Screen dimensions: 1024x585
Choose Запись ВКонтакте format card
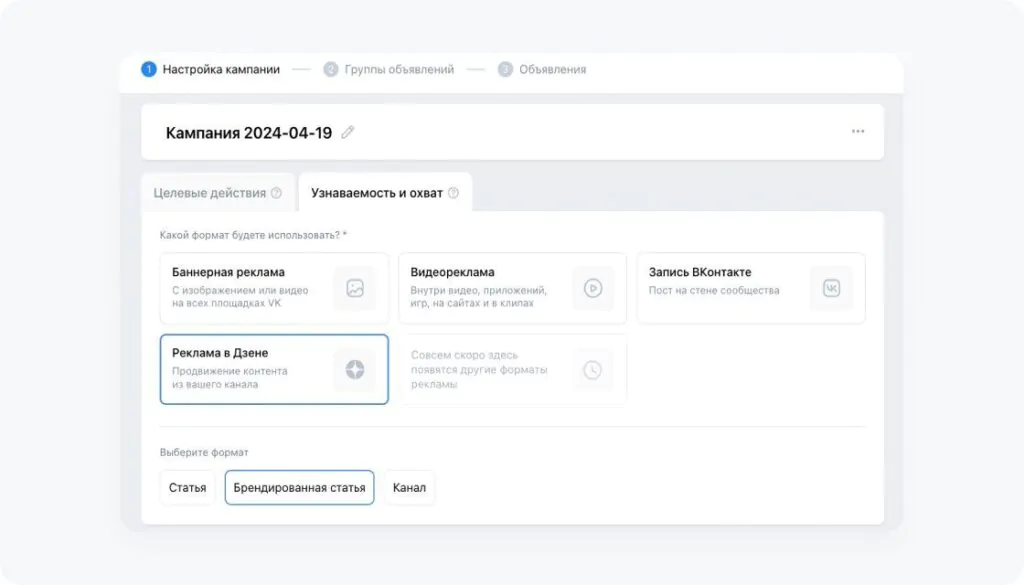(x=751, y=288)
